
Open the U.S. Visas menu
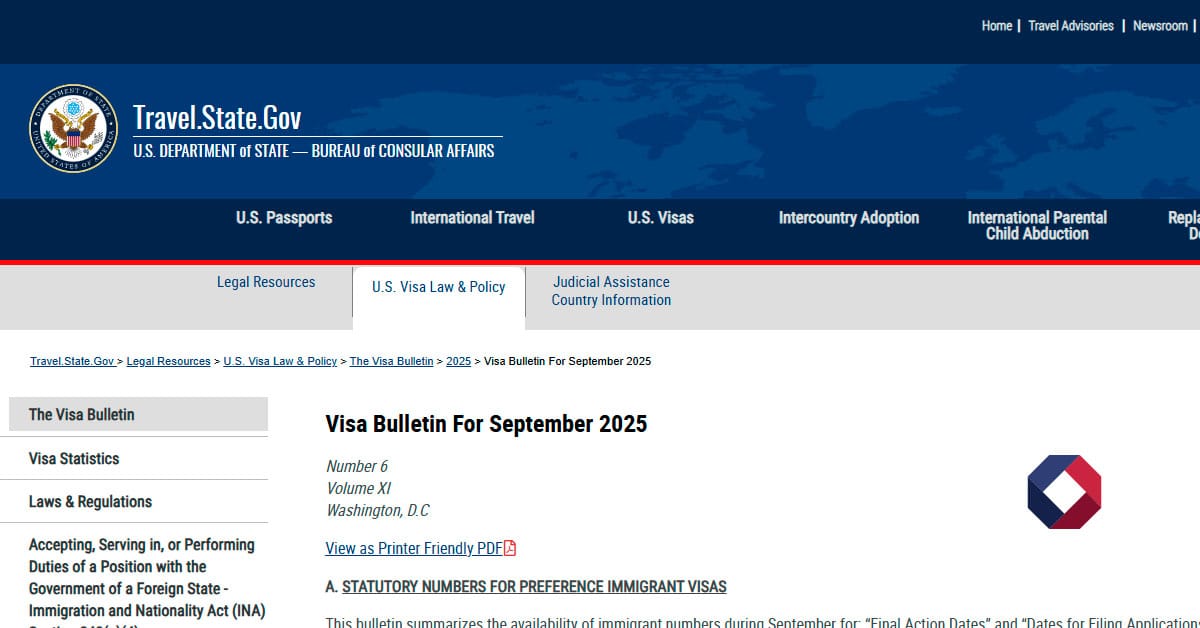[660, 218]
